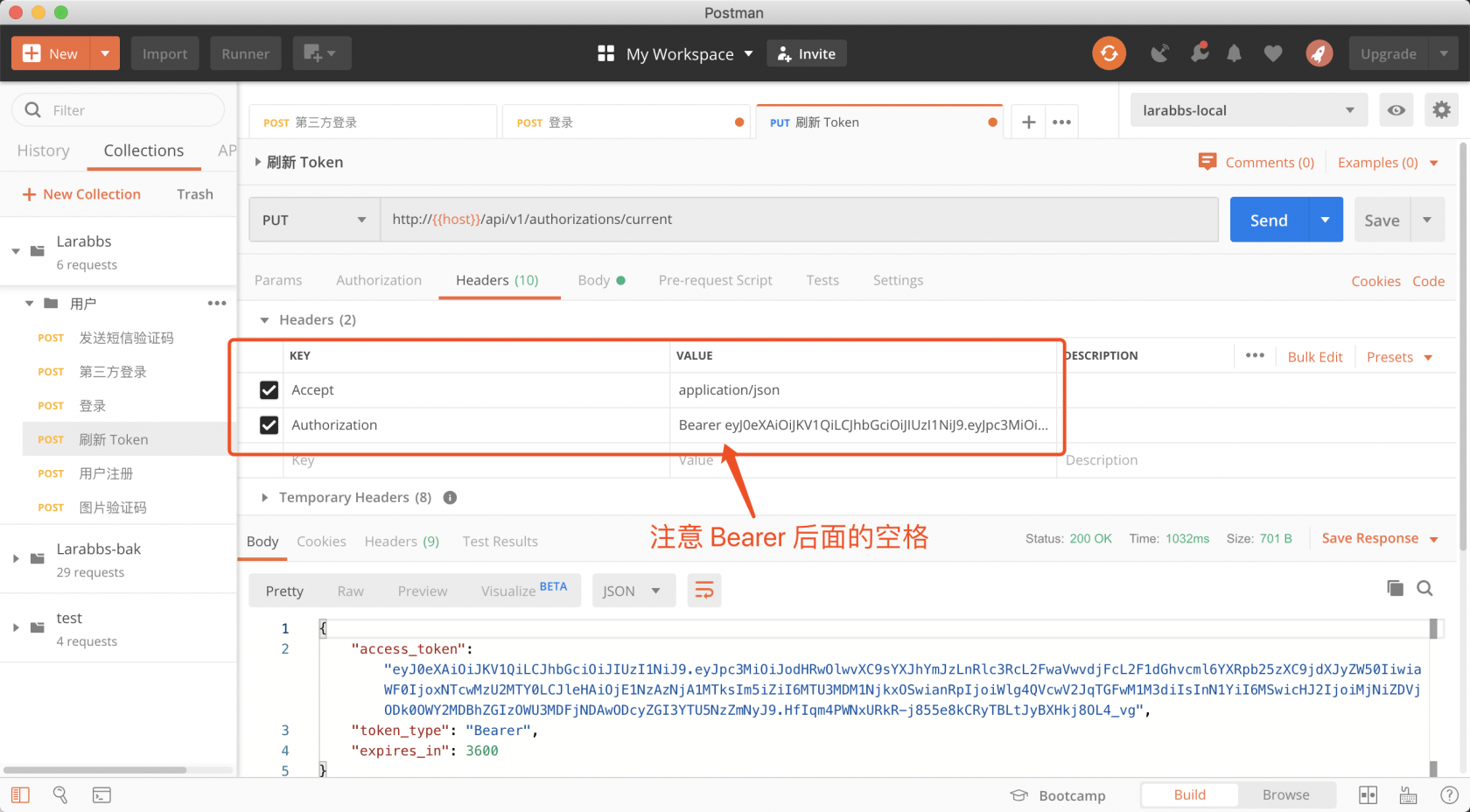
Task: Uncheck the Authorization header checkbox
Action: pos(269,425)
